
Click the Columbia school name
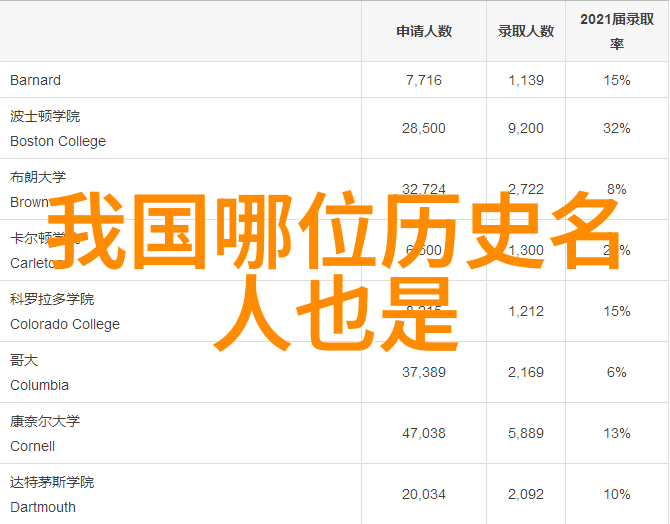coord(40,385)
